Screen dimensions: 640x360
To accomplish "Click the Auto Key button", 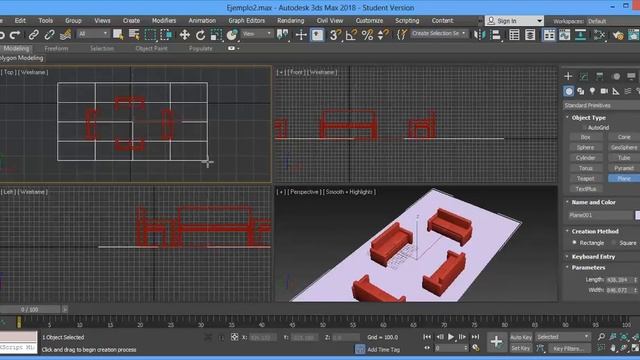I will pyautogui.click(x=521, y=337).
